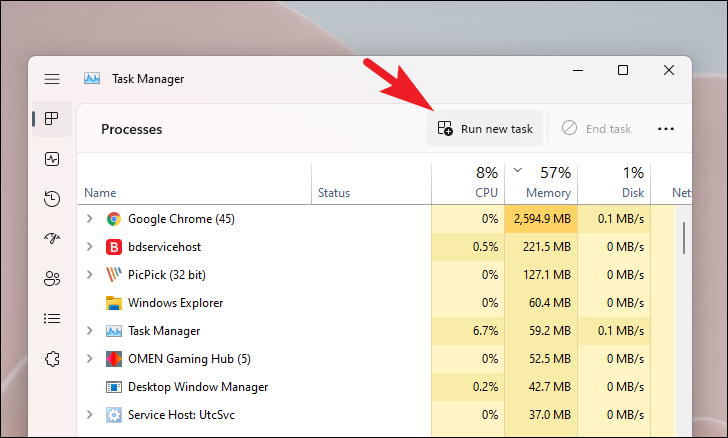728x438 pixels.
Task: Select the PicPick (32 bit) row name
Action: (167, 275)
